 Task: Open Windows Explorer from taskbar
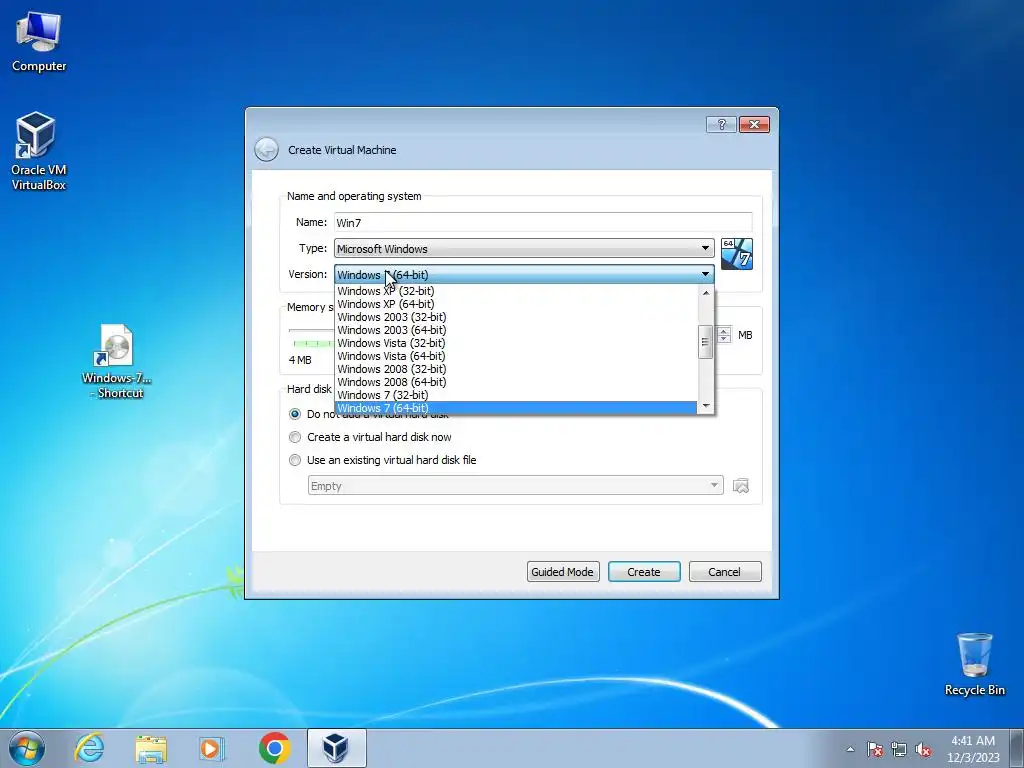[x=151, y=748]
